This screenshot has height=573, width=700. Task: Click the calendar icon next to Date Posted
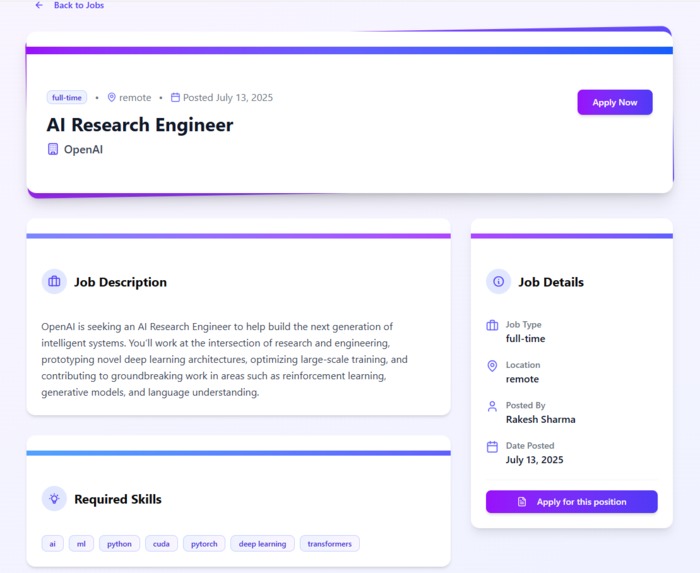[x=492, y=447]
